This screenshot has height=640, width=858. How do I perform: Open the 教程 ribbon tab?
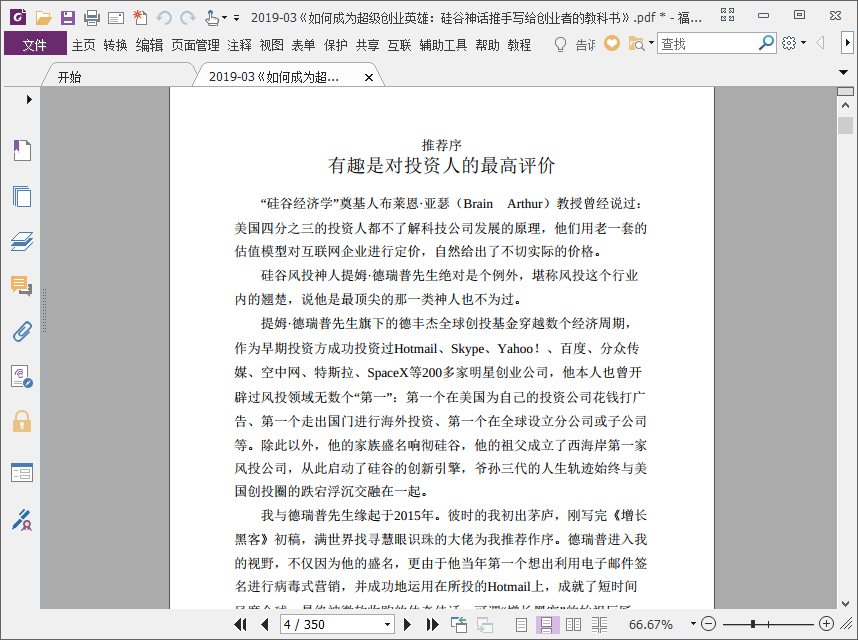click(519, 45)
